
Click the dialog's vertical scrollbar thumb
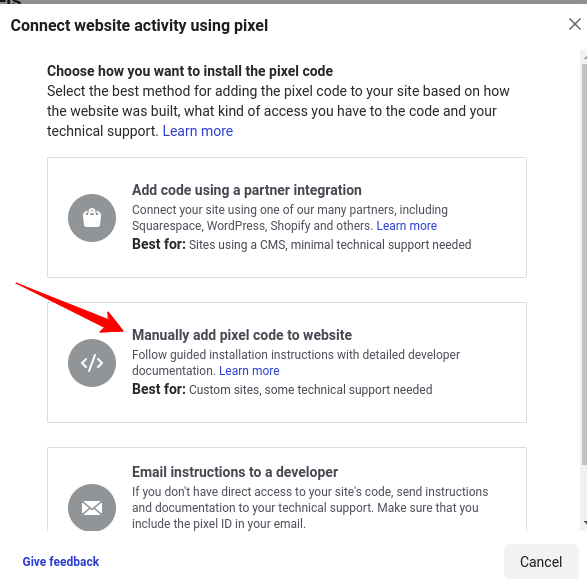584,264
